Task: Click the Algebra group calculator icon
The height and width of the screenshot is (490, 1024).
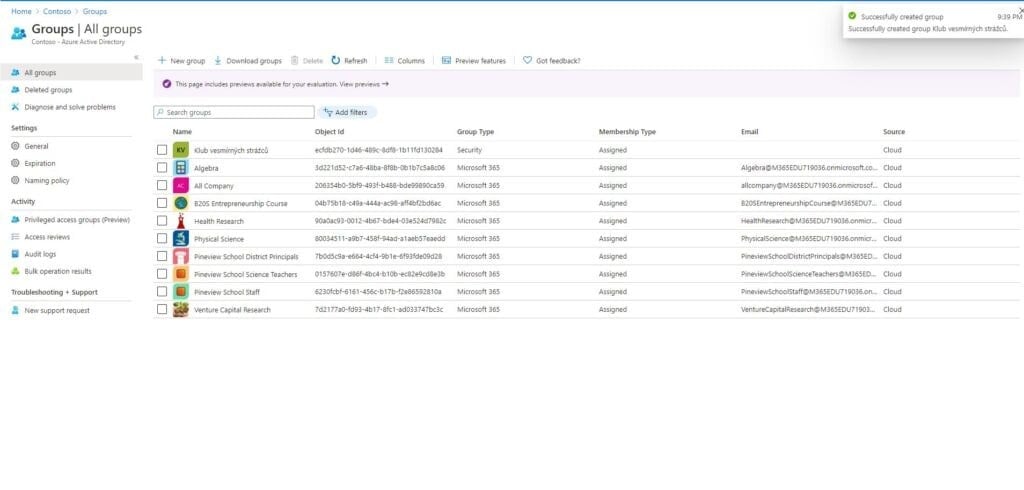Action: coord(180,168)
